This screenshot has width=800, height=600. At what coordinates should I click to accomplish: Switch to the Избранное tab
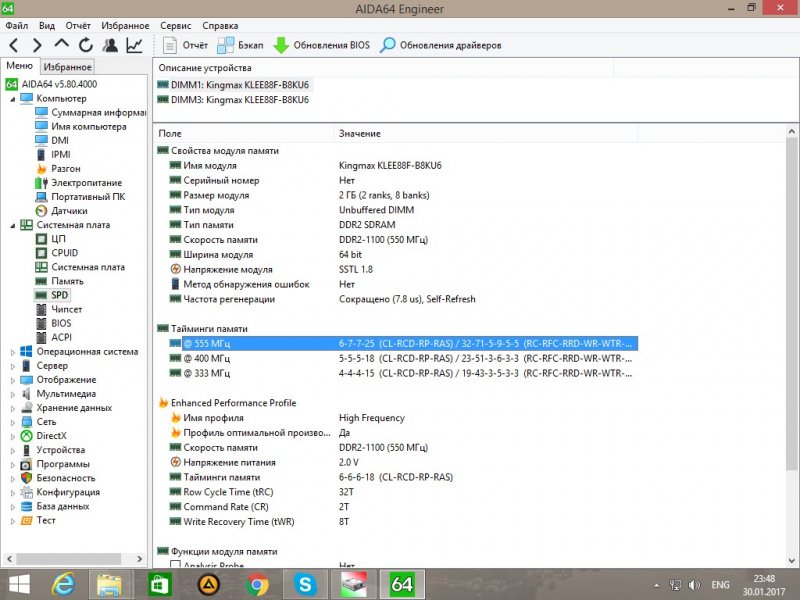point(68,67)
